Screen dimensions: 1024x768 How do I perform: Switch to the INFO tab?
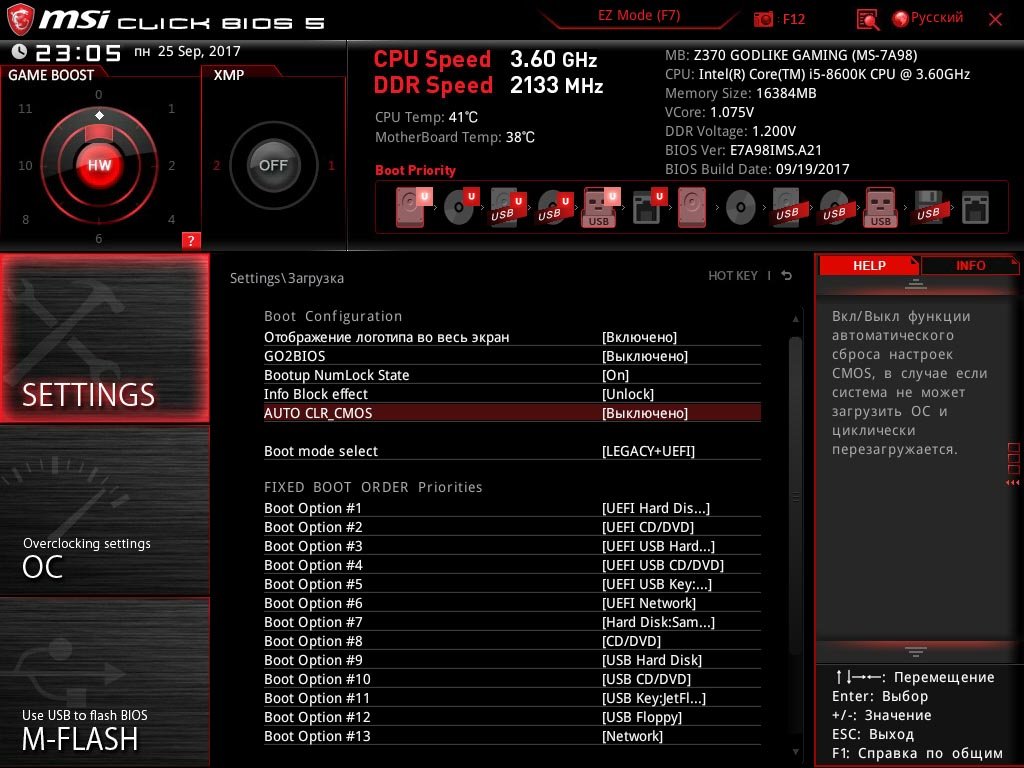[x=970, y=265]
